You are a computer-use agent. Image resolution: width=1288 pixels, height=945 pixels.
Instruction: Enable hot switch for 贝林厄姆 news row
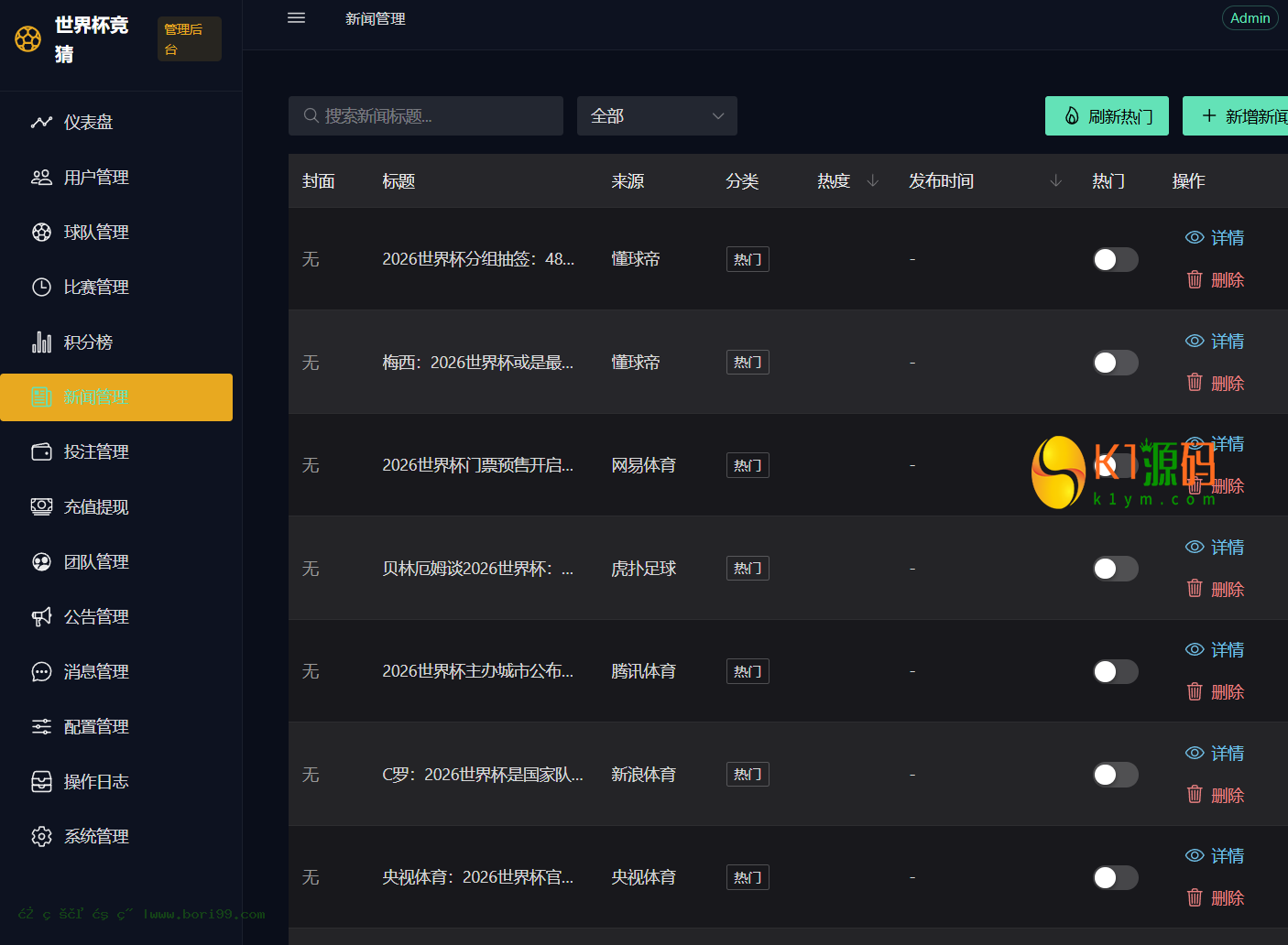click(1116, 569)
